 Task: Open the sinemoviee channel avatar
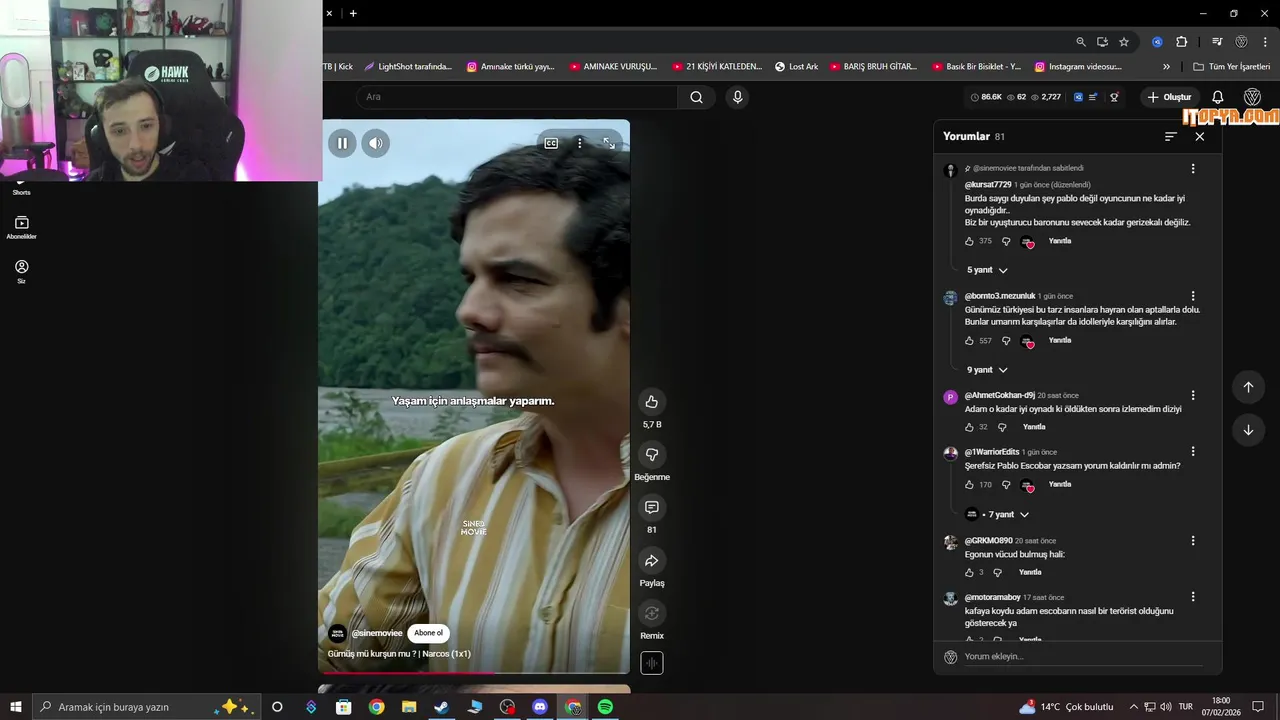[338, 633]
